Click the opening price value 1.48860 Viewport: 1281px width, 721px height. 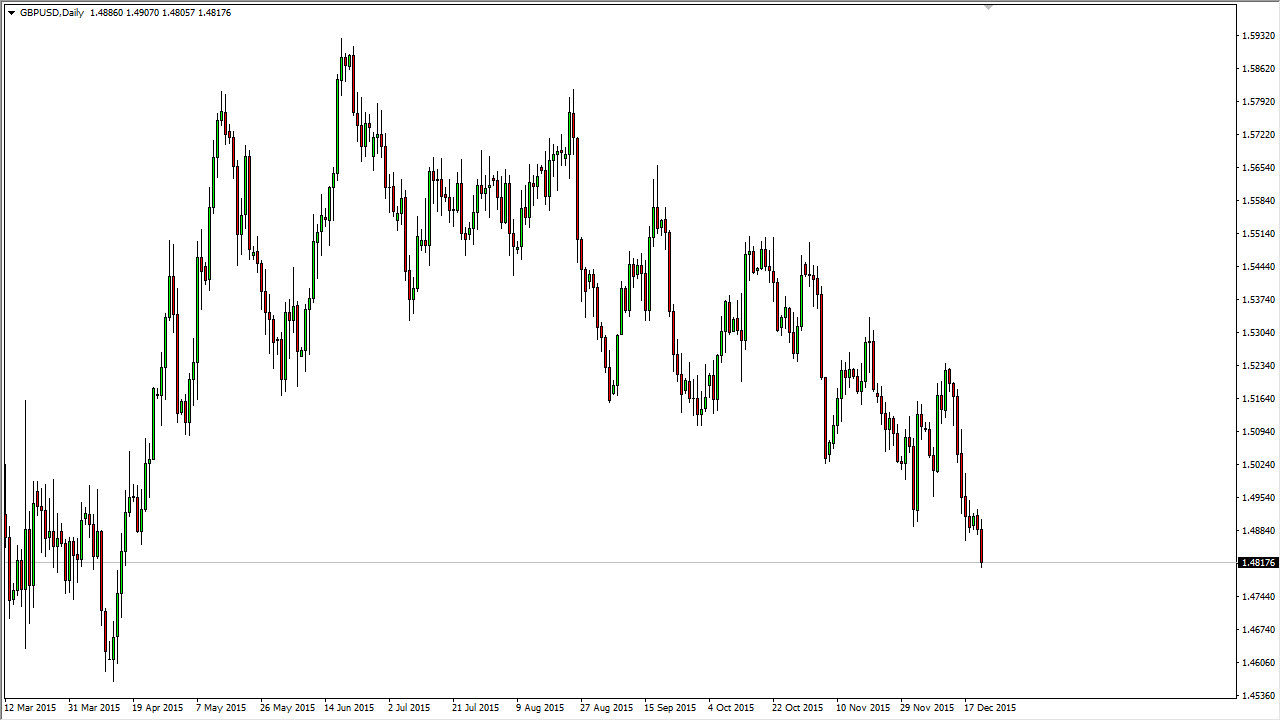(x=105, y=13)
